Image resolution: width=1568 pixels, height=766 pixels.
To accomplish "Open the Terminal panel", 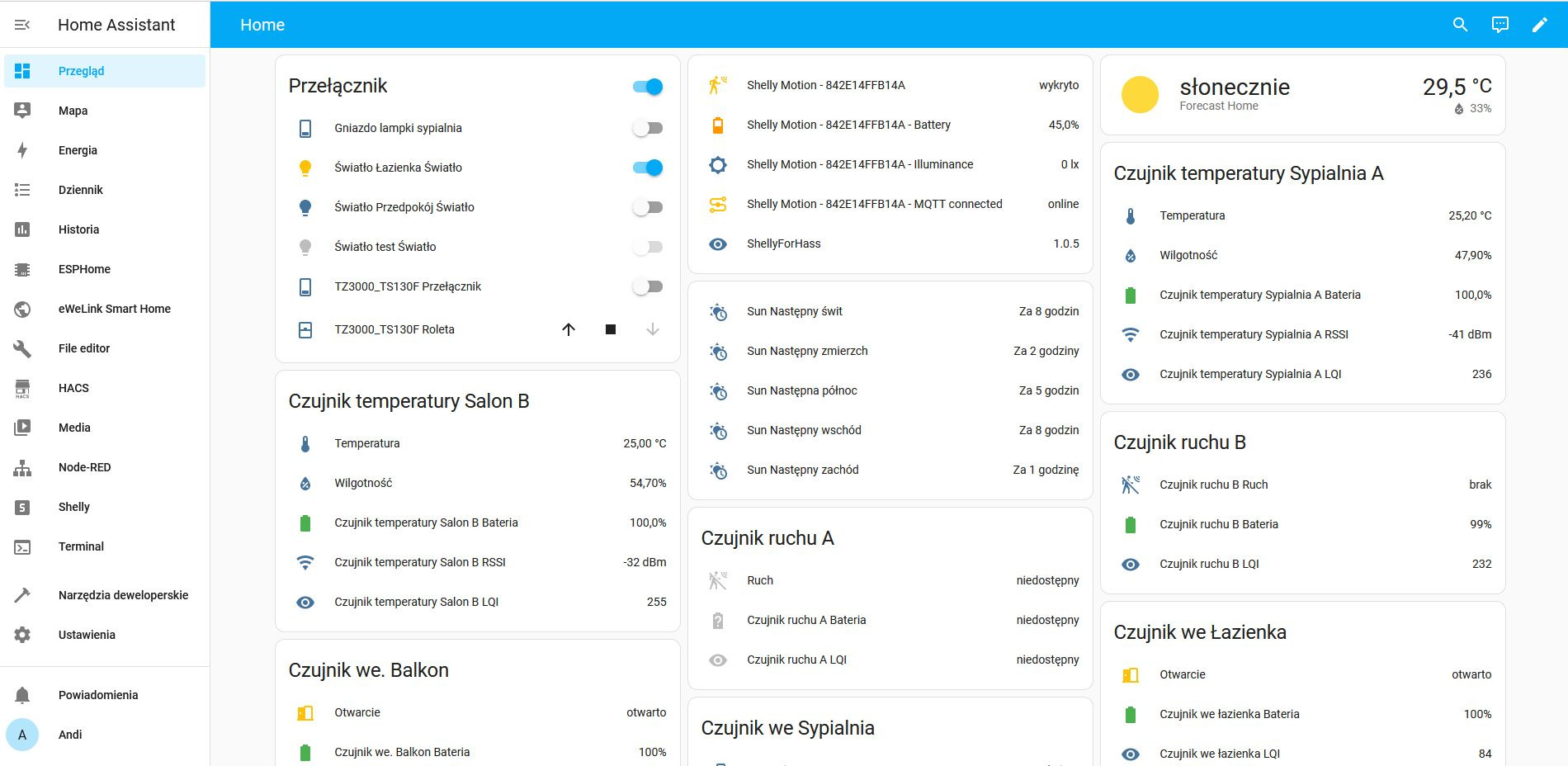I will pos(81,546).
